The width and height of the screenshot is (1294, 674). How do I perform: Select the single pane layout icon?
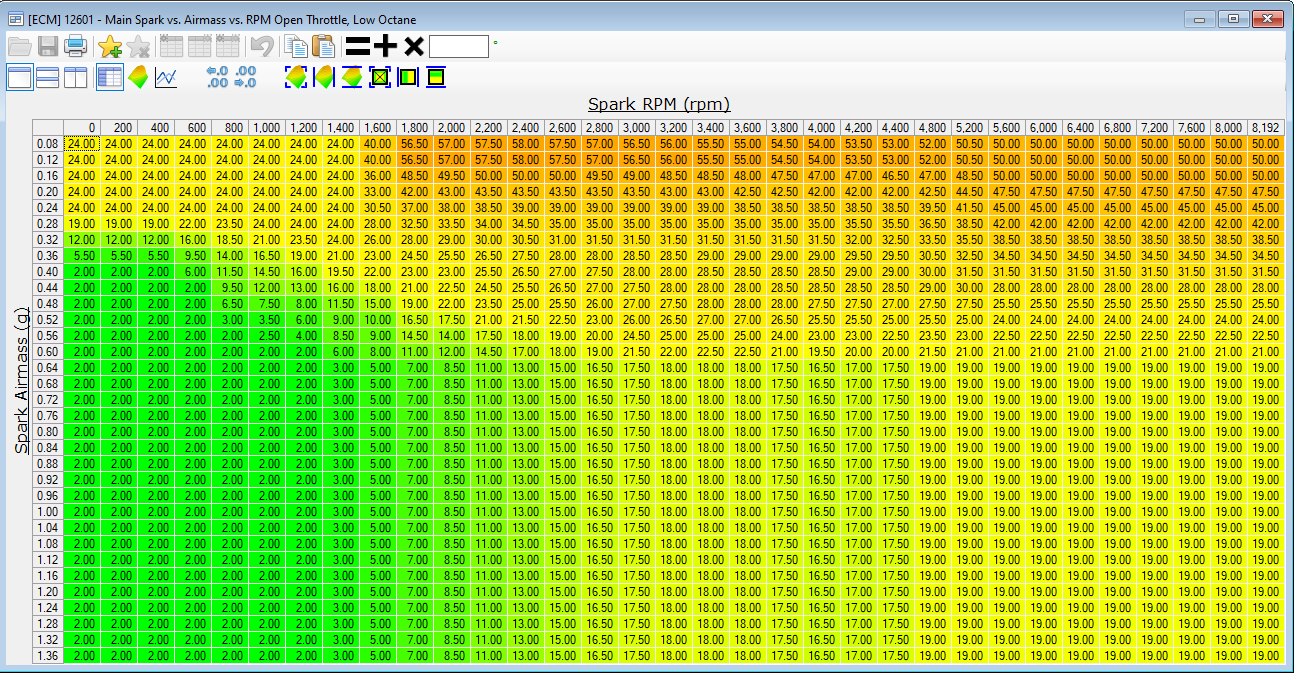(x=20, y=77)
